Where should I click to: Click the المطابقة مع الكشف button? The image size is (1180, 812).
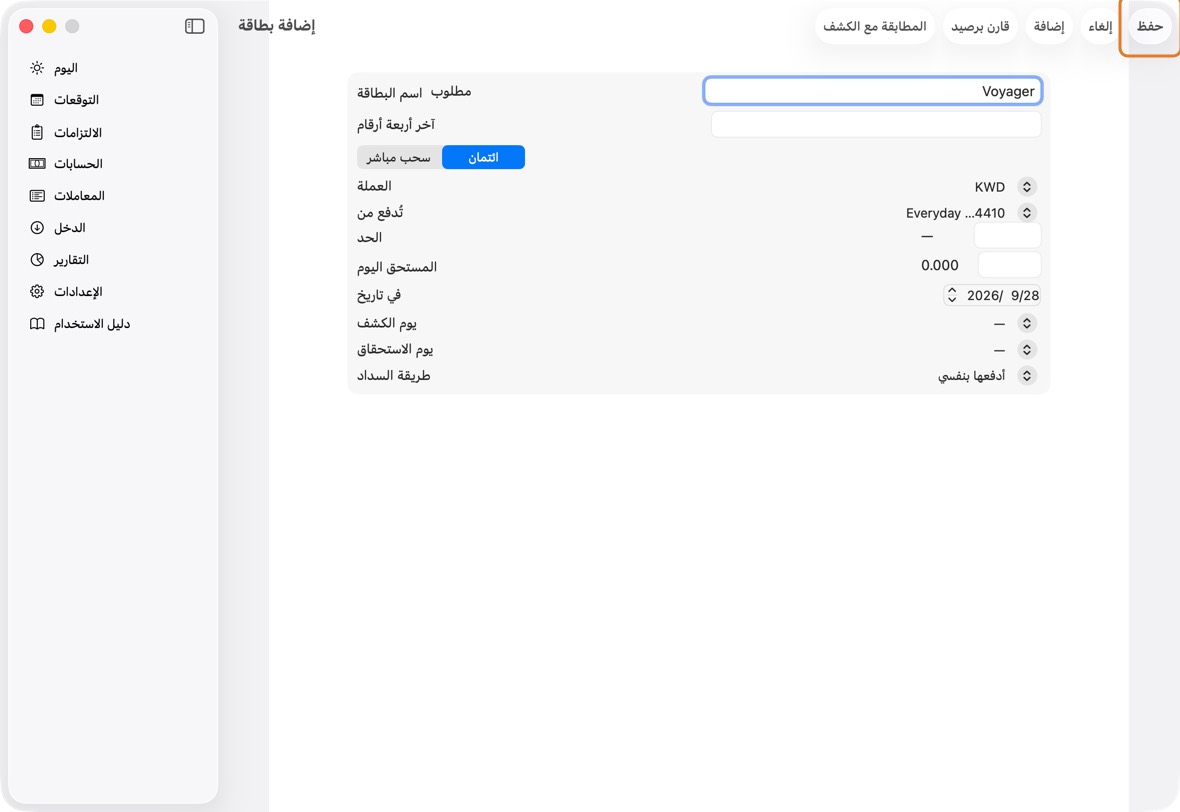coord(874,26)
